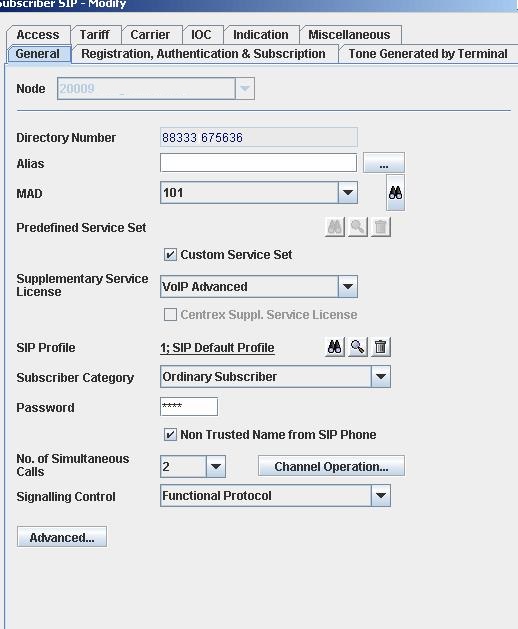Screen dimensions: 518x629
Task: Expand the Supplementary Service License dropdown
Action: (347, 286)
